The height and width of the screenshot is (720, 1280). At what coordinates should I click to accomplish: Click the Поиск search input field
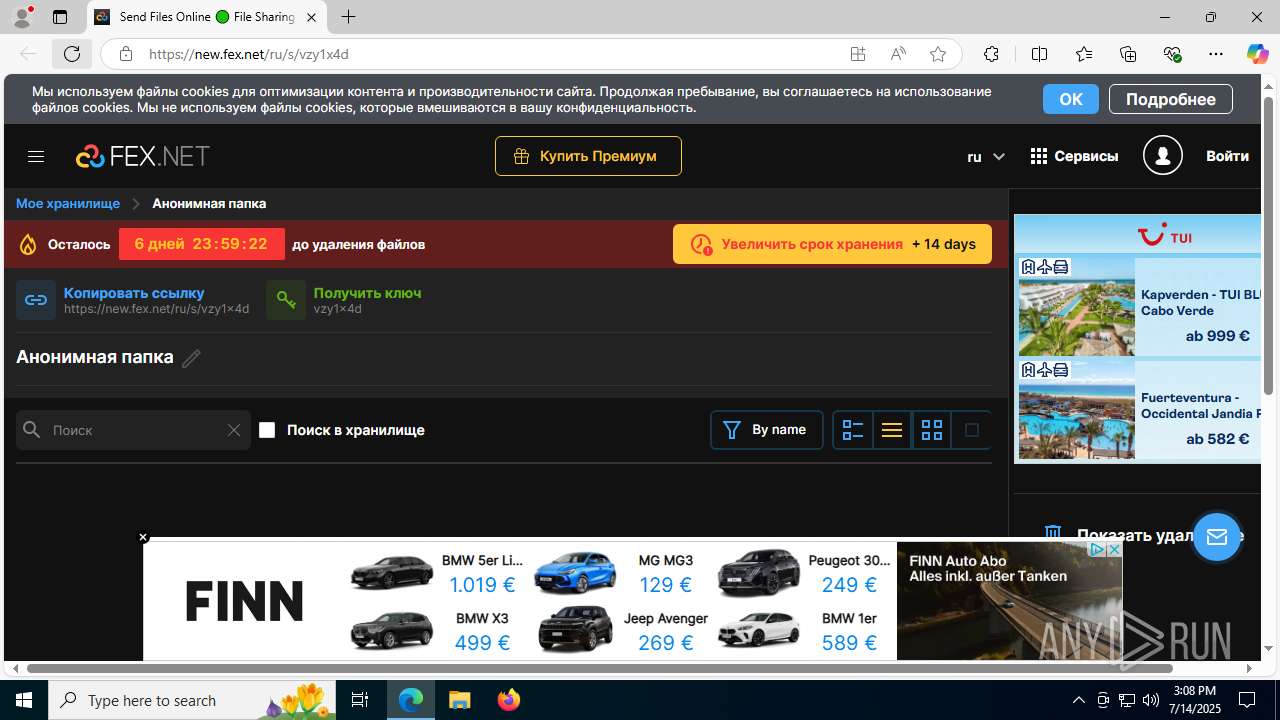click(133, 430)
